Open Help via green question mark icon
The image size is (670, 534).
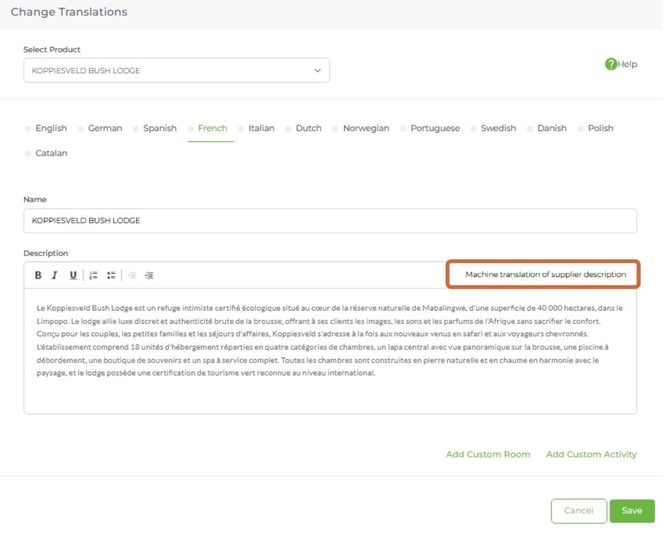pyautogui.click(x=611, y=64)
